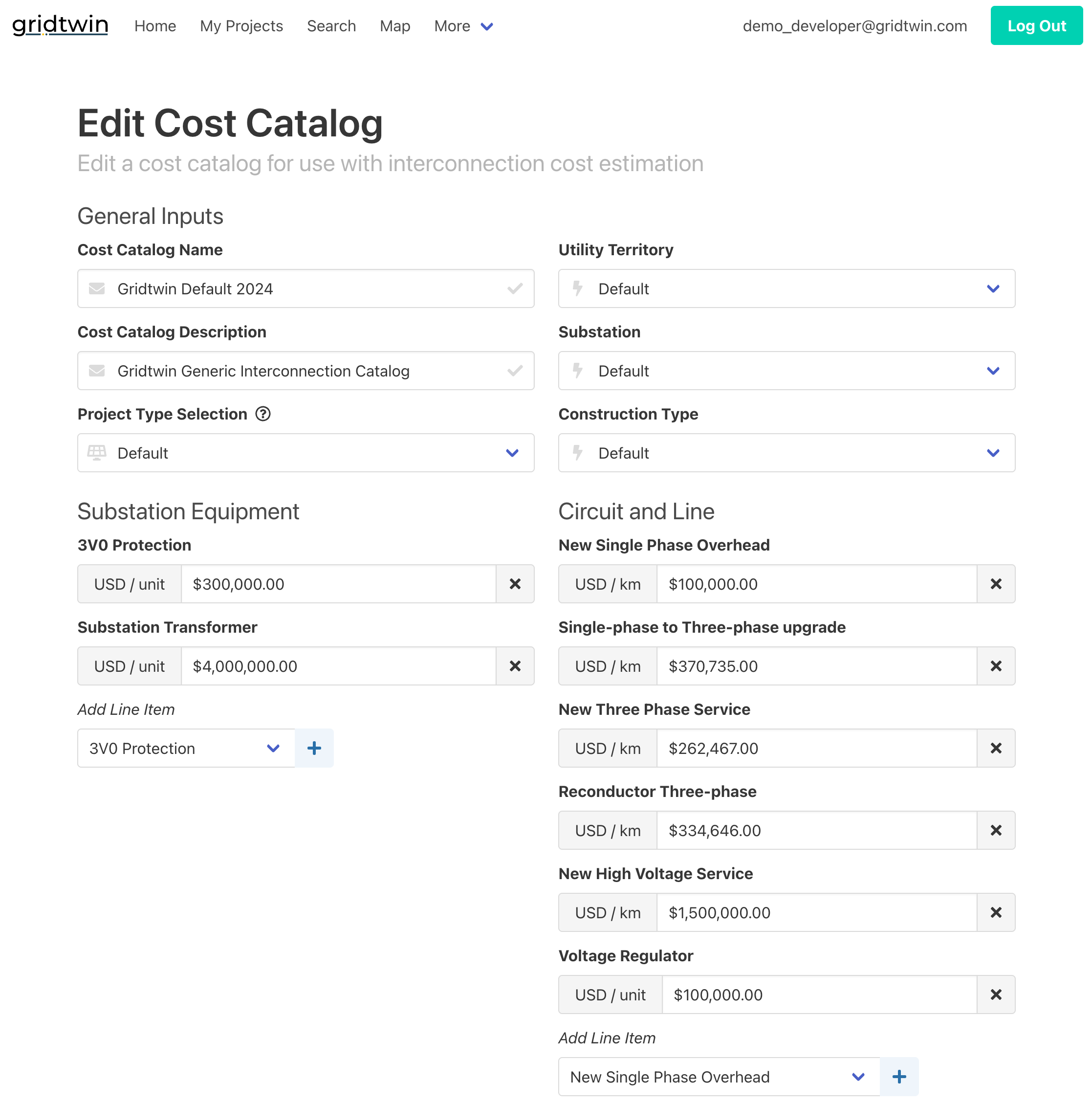Click the checkmark icon in Cost Catalog Description field
Screen dimensions: 1092x1105
(x=514, y=371)
